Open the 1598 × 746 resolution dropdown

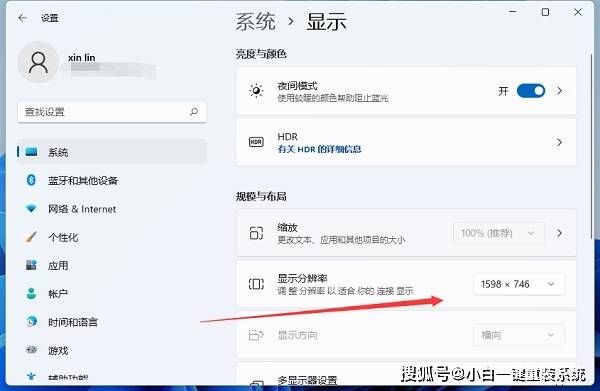519,284
